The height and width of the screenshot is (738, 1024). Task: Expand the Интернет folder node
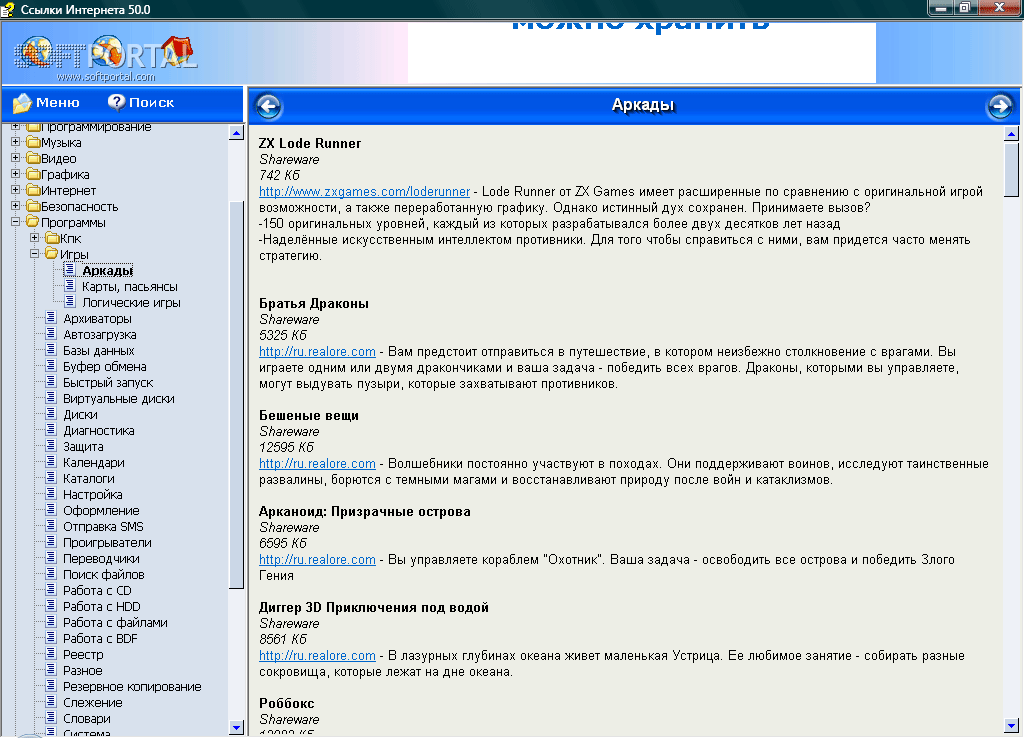point(16,189)
